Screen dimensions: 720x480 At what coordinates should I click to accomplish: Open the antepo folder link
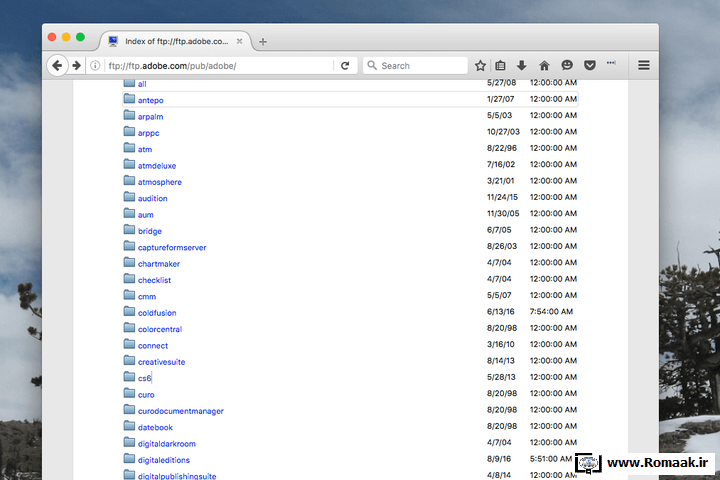click(151, 100)
